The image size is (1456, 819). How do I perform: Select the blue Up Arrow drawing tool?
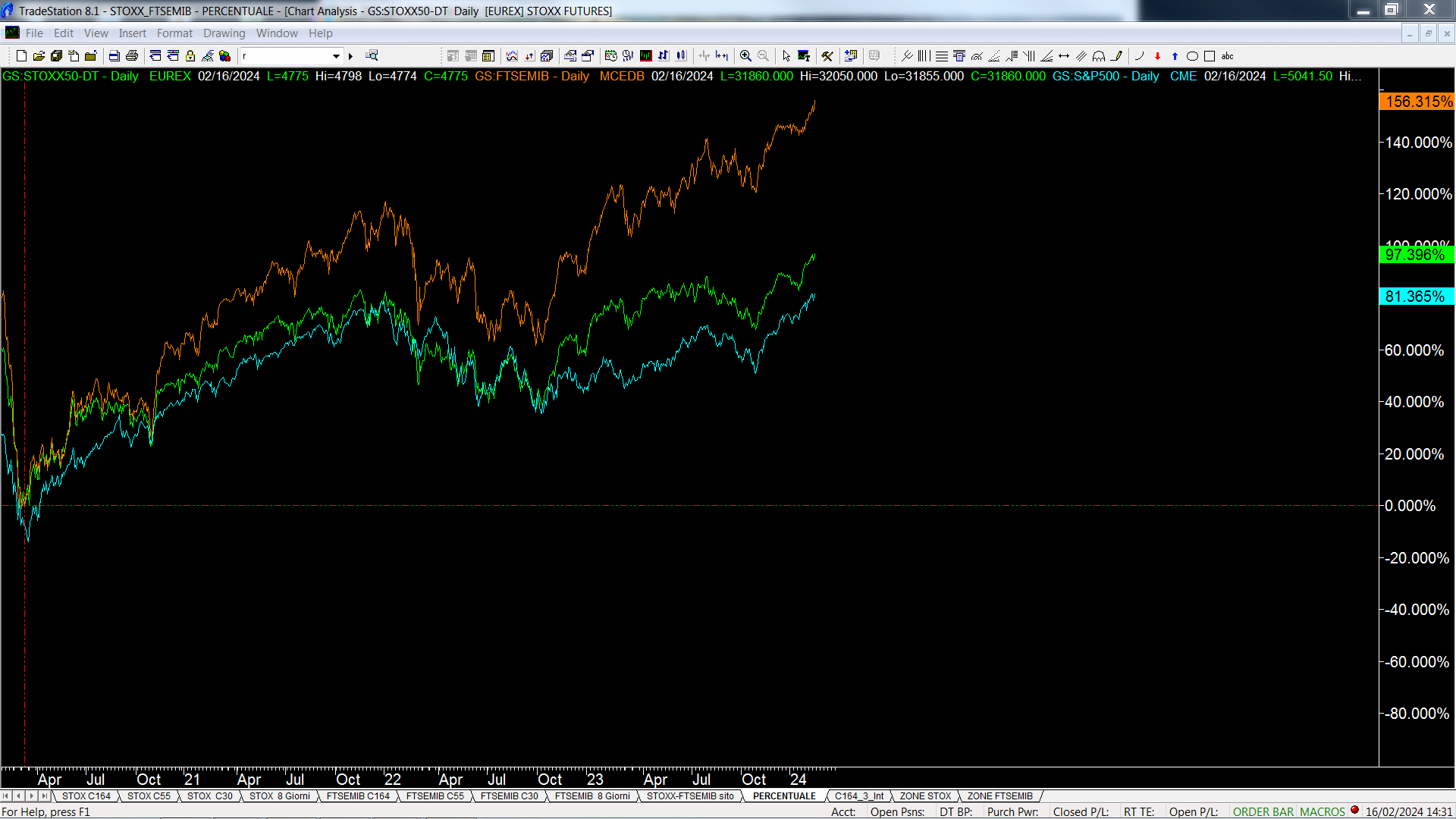[1175, 56]
